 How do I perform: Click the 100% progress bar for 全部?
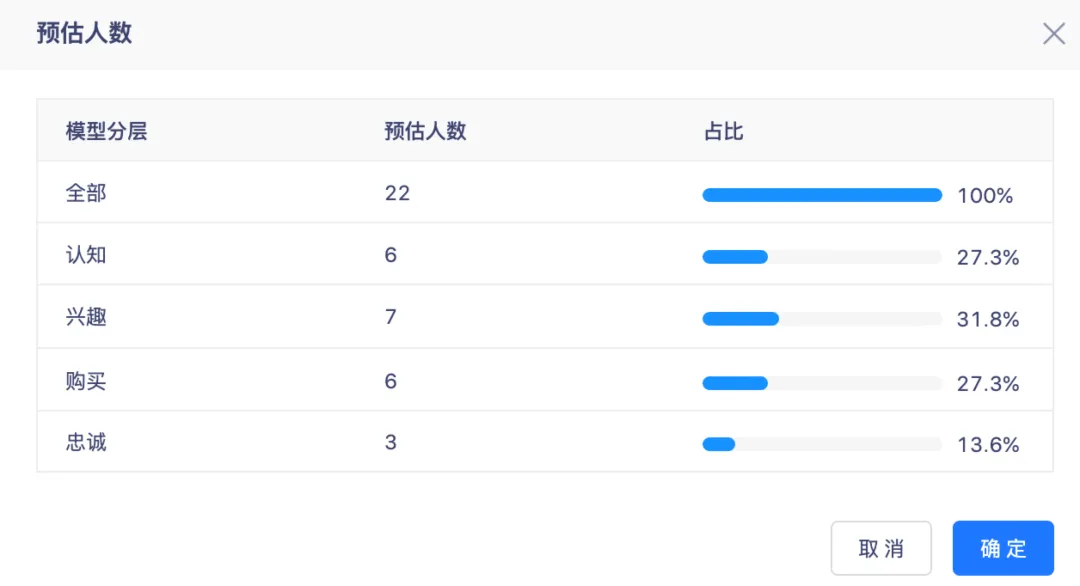tap(822, 196)
